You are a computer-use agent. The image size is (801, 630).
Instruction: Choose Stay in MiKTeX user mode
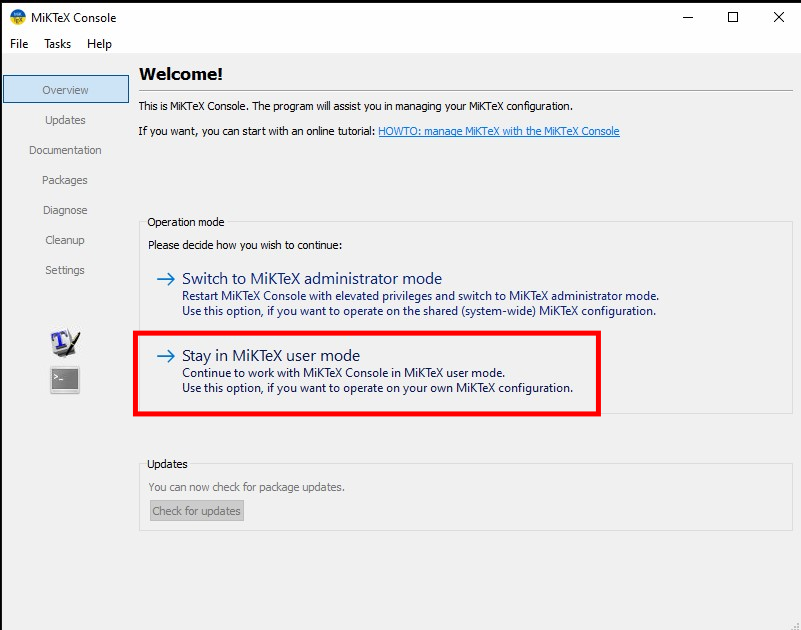click(x=270, y=356)
